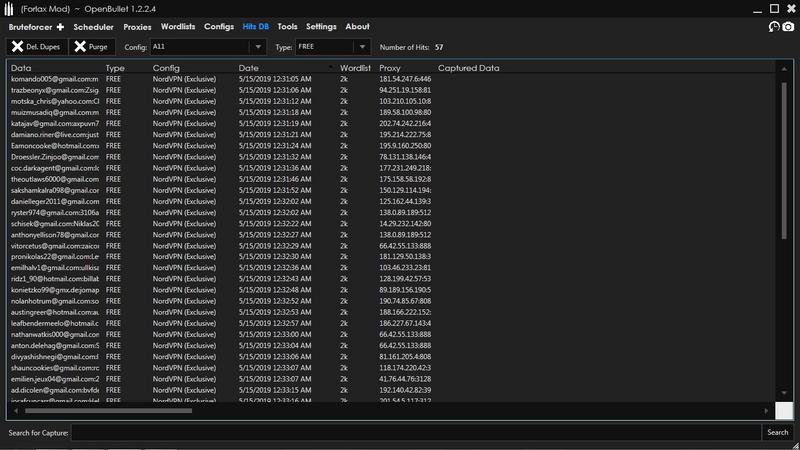Open the Configs tab

pos(219,27)
